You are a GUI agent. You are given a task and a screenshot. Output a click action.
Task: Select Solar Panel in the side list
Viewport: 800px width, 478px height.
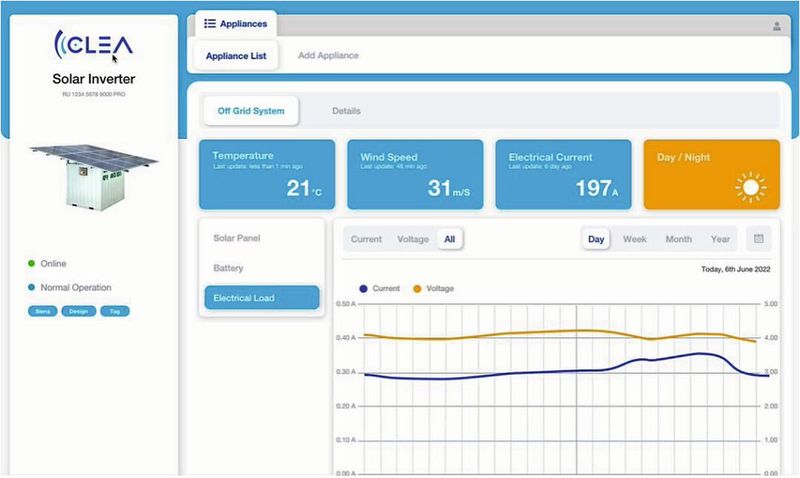coord(237,238)
